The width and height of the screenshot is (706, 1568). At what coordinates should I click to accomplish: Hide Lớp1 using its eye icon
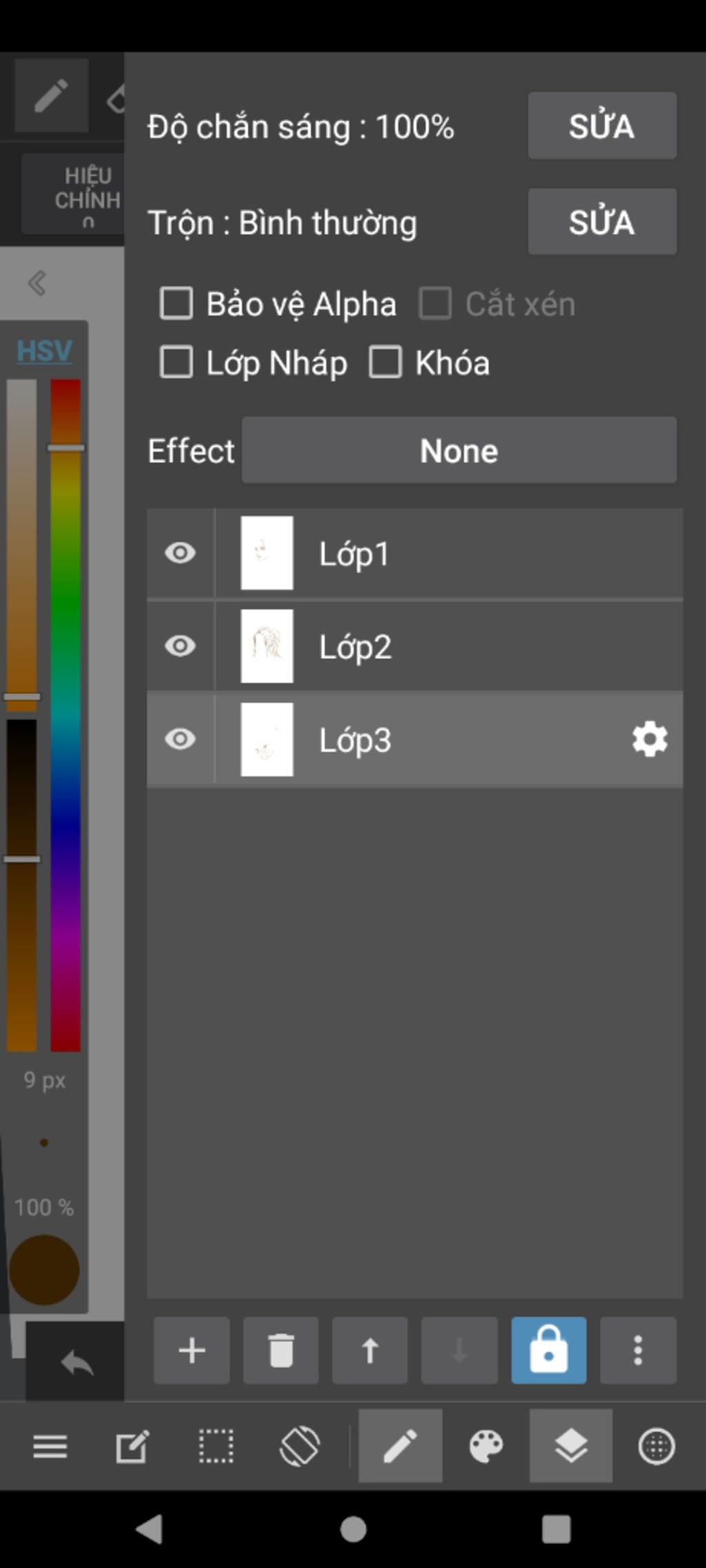[181, 553]
